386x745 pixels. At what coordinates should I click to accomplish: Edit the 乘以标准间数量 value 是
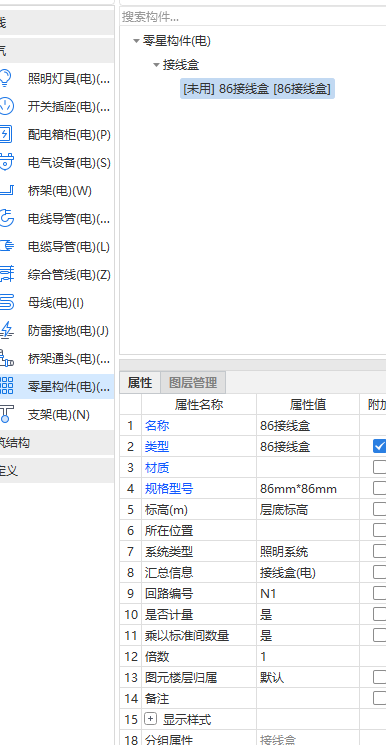(x=308, y=635)
